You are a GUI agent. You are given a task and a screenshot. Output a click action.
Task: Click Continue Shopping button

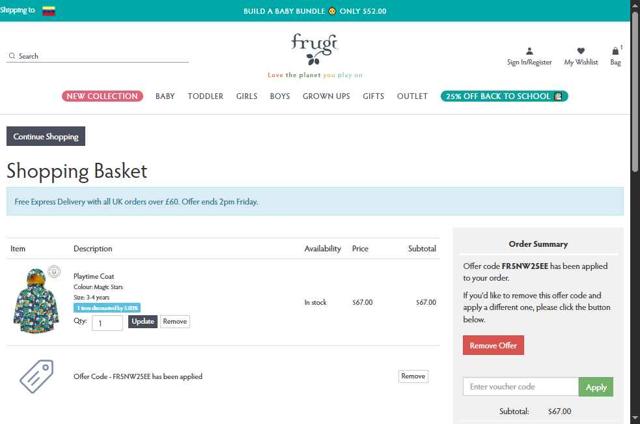pyautogui.click(x=46, y=136)
